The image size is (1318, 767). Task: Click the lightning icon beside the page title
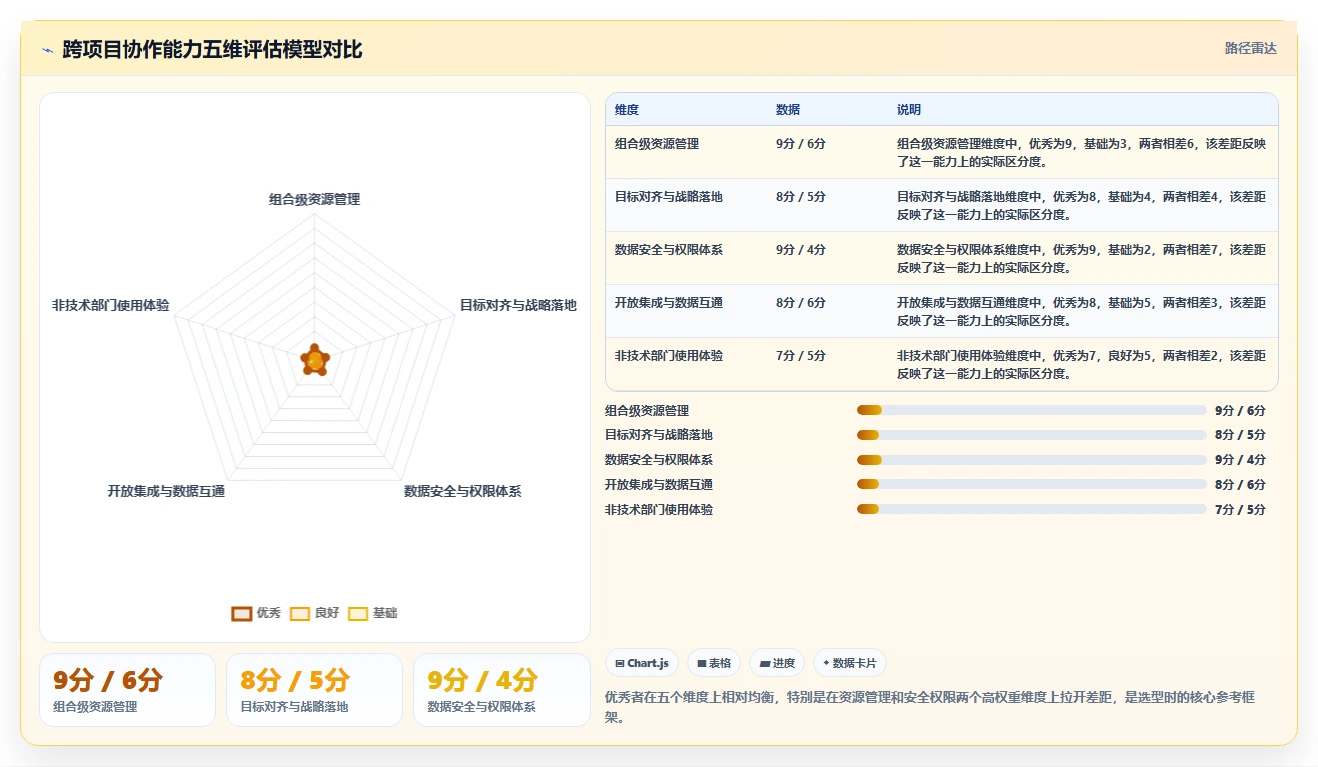(47, 50)
